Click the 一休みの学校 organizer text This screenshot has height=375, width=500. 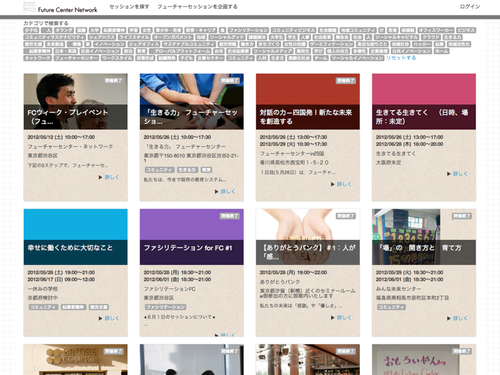43,289
